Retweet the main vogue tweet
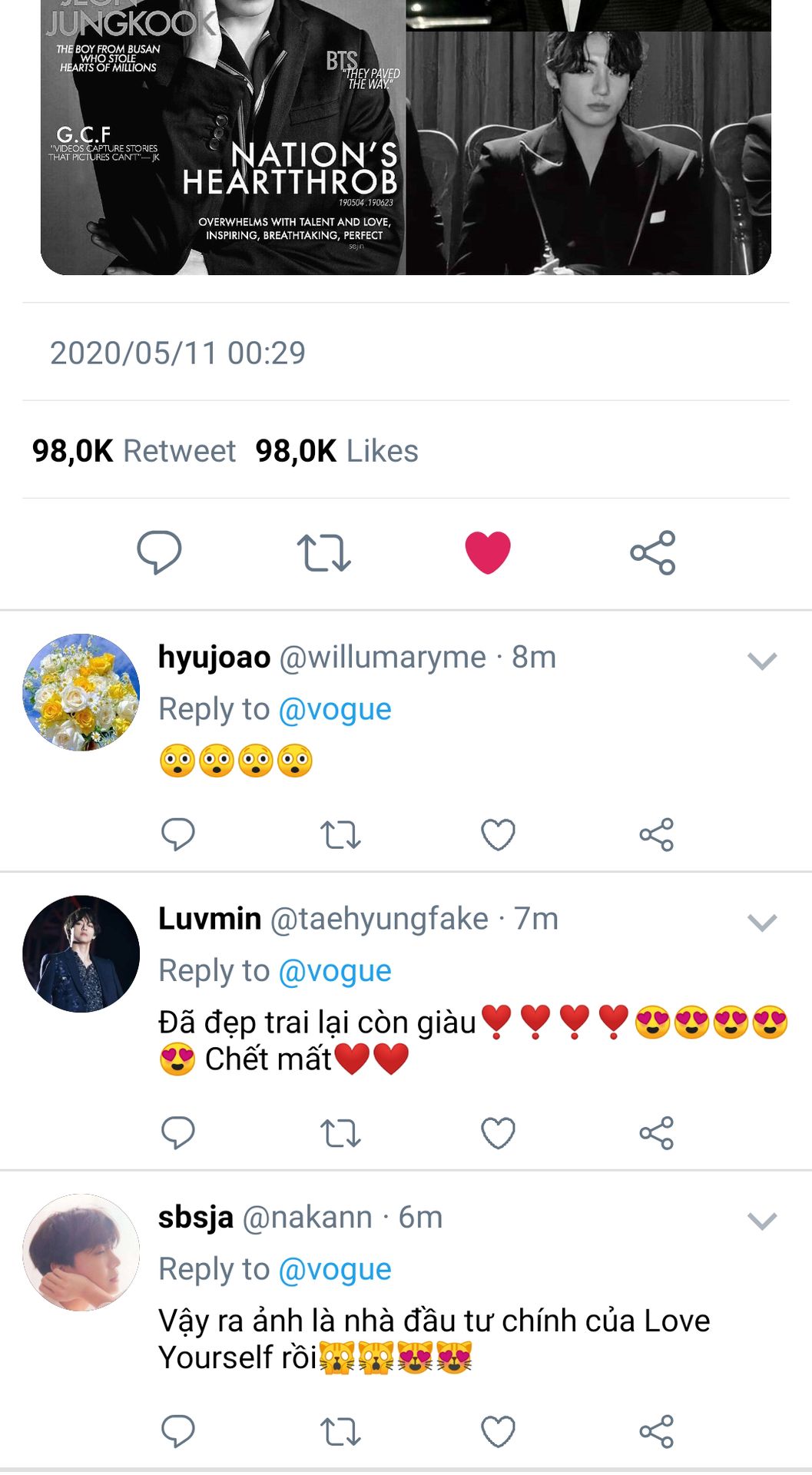812x1475 pixels. pos(324,553)
